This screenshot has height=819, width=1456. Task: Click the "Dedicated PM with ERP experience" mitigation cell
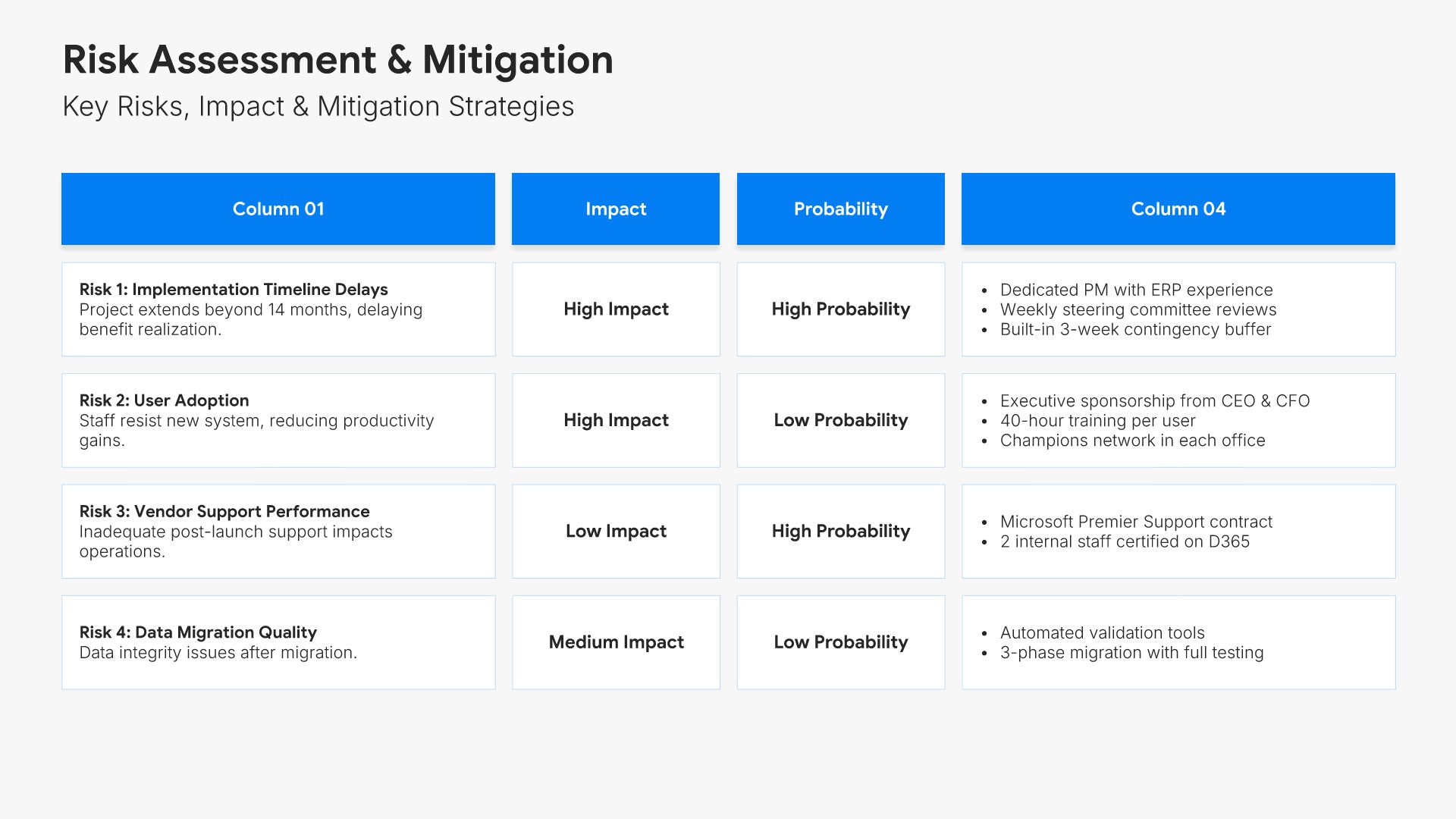[x=1178, y=309]
